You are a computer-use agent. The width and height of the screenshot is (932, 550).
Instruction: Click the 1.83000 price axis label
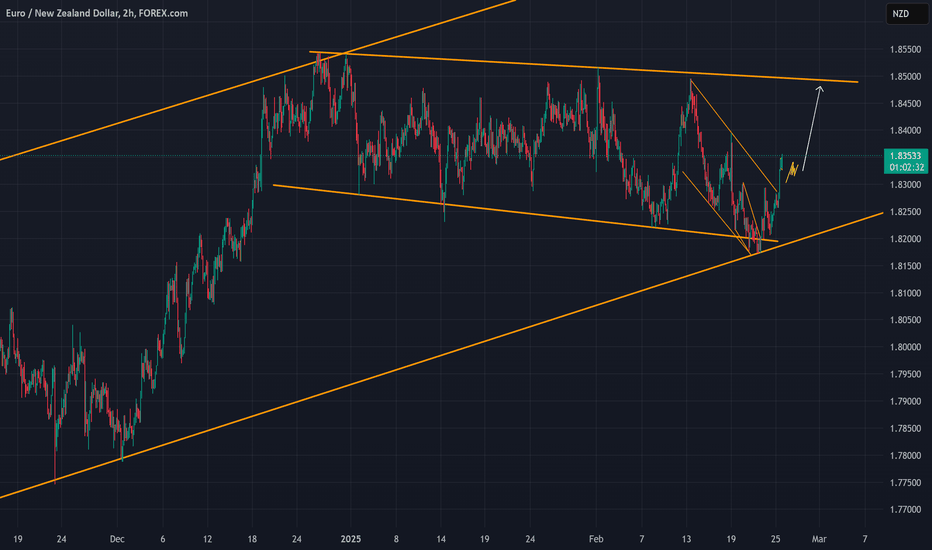(905, 185)
